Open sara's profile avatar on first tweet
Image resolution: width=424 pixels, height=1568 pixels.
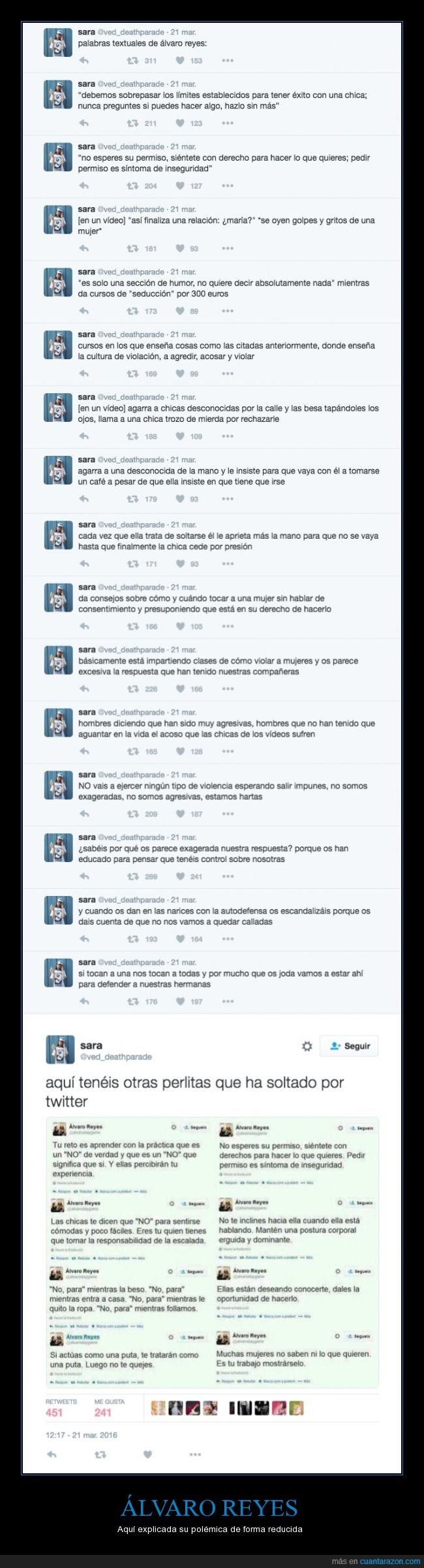tap(57, 42)
